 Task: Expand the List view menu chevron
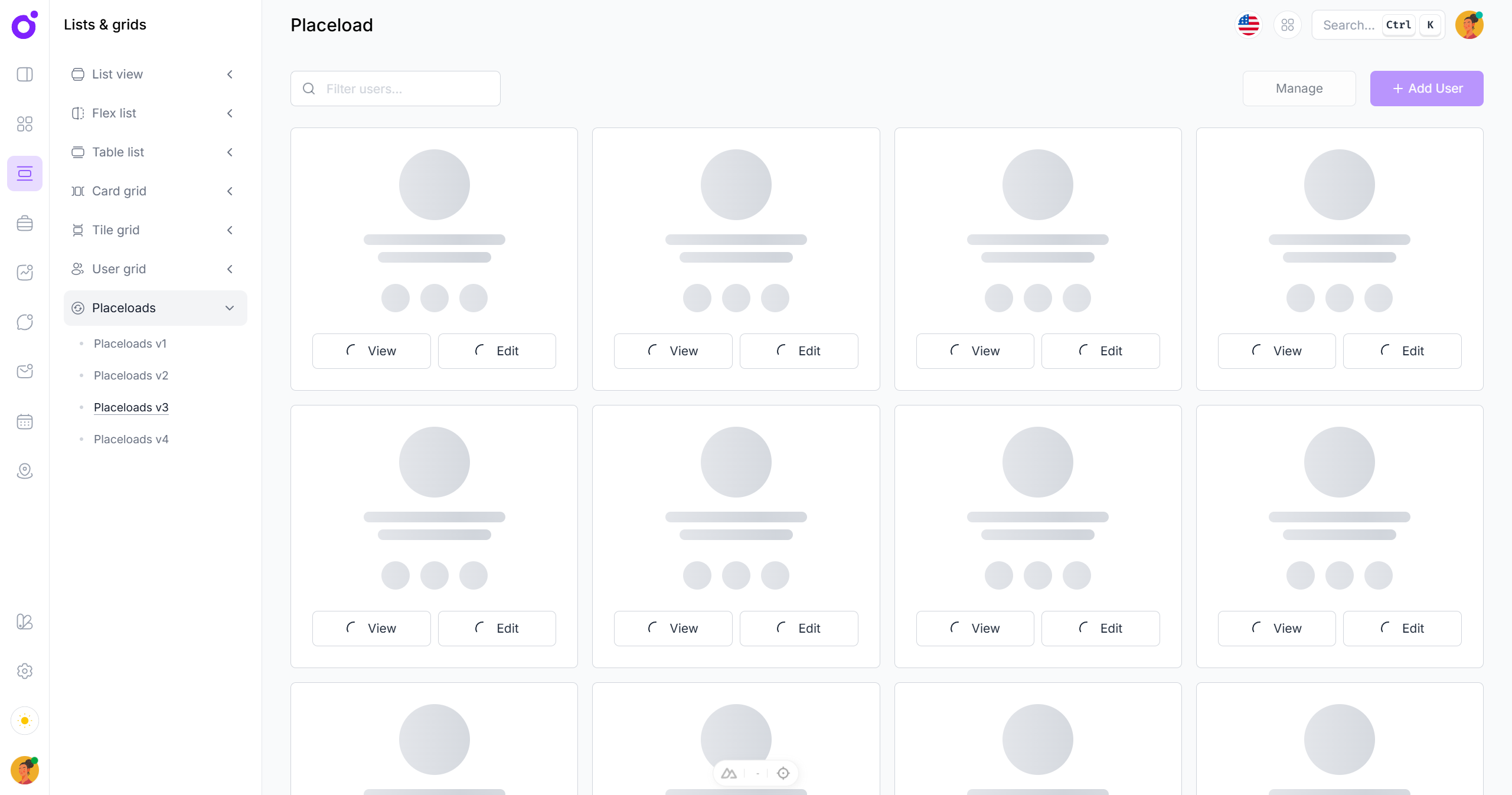click(x=230, y=74)
